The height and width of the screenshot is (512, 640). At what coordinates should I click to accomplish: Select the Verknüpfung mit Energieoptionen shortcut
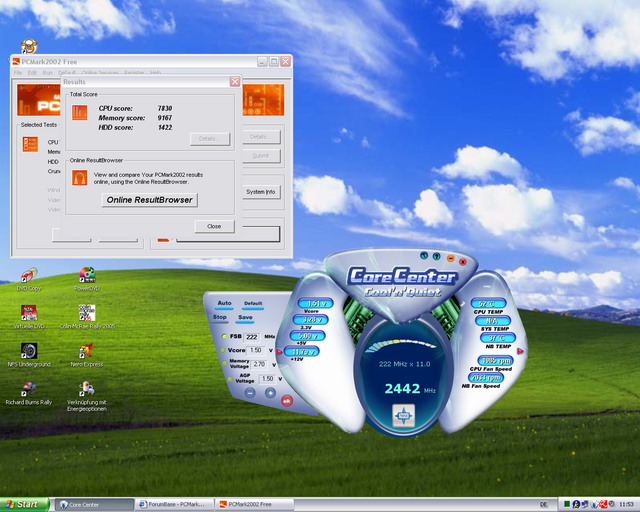[87, 396]
